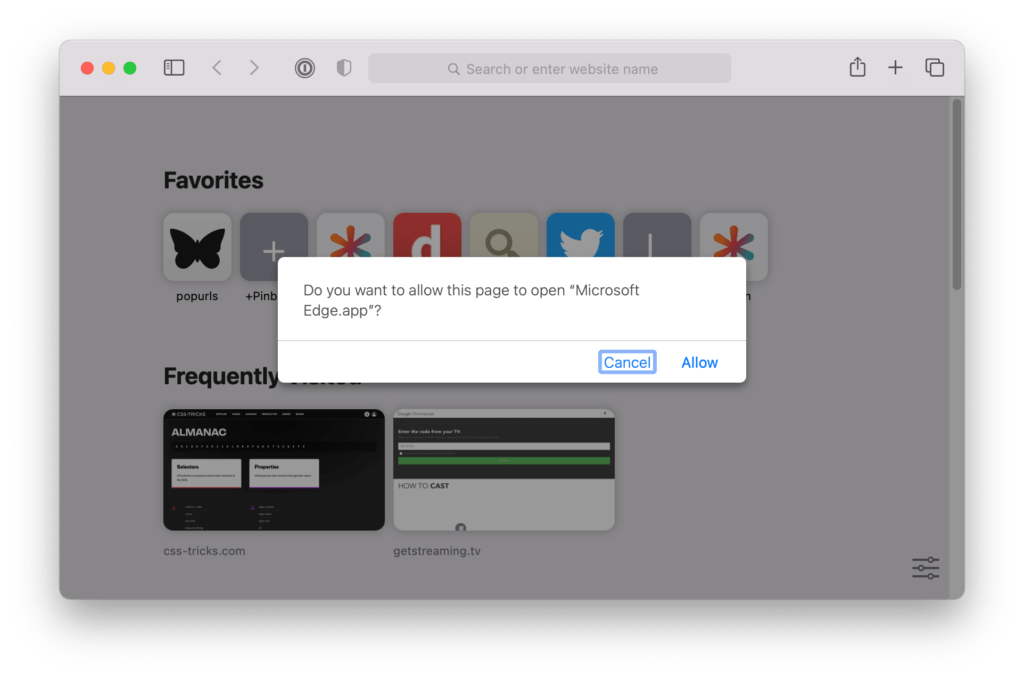
Task: Open the css-tricks.com Almanac thumbnail
Action: pyautogui.click(x=274, y=470)
